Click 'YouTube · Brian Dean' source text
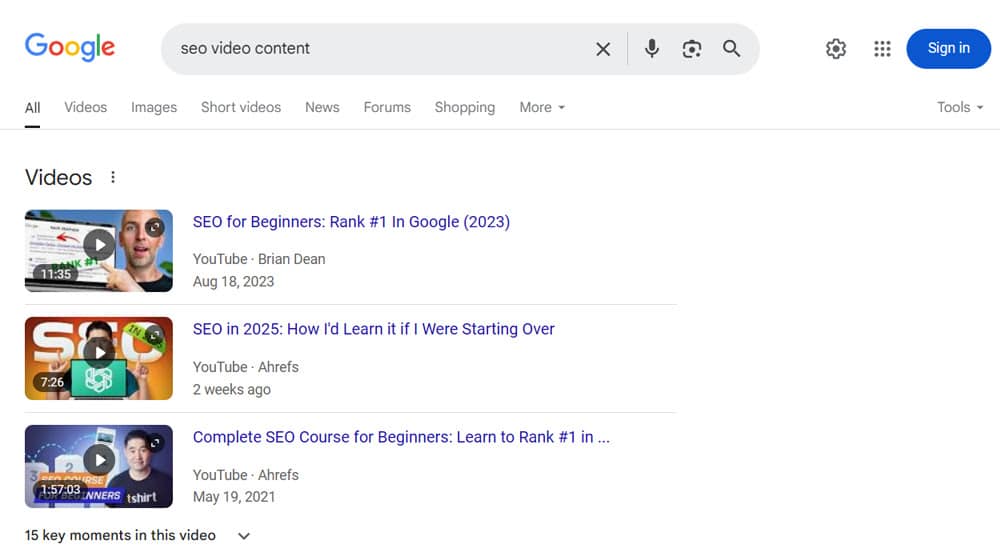The width and height of the screenshot is (1000, 560). pyautogui.click(x=259, y=259)
